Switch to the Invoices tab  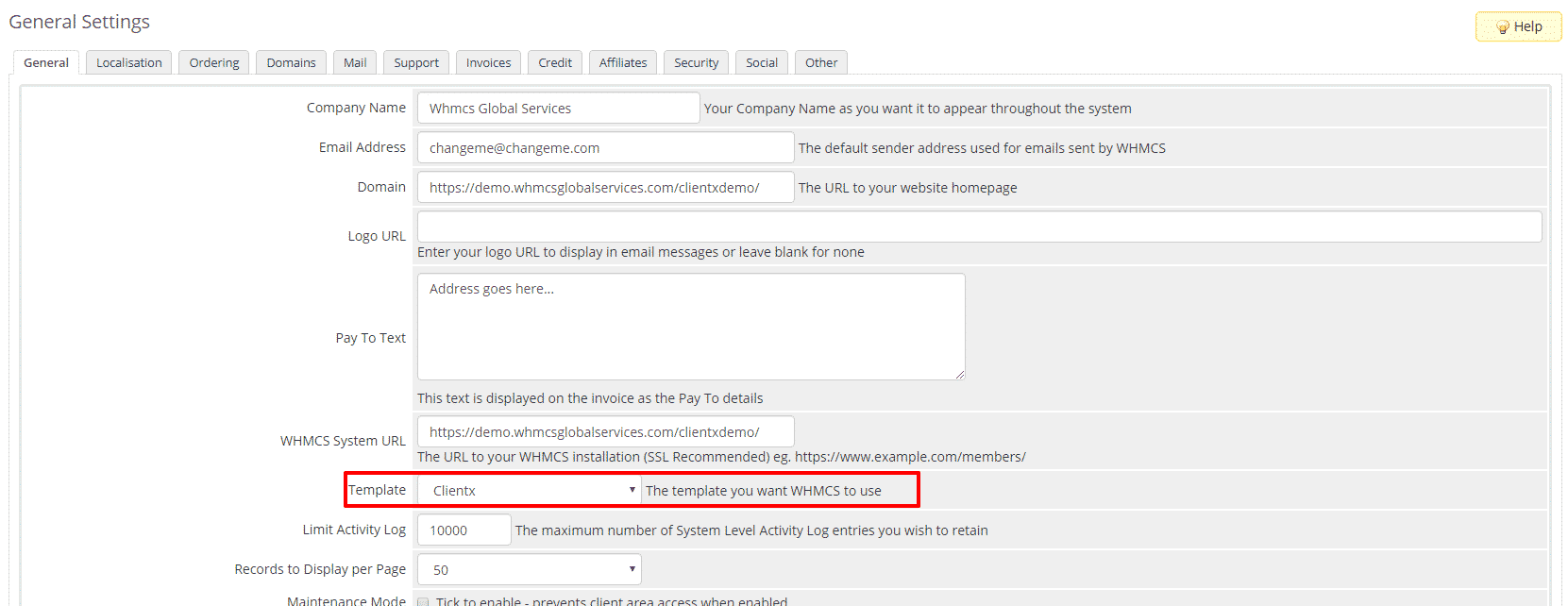(488, 63)
